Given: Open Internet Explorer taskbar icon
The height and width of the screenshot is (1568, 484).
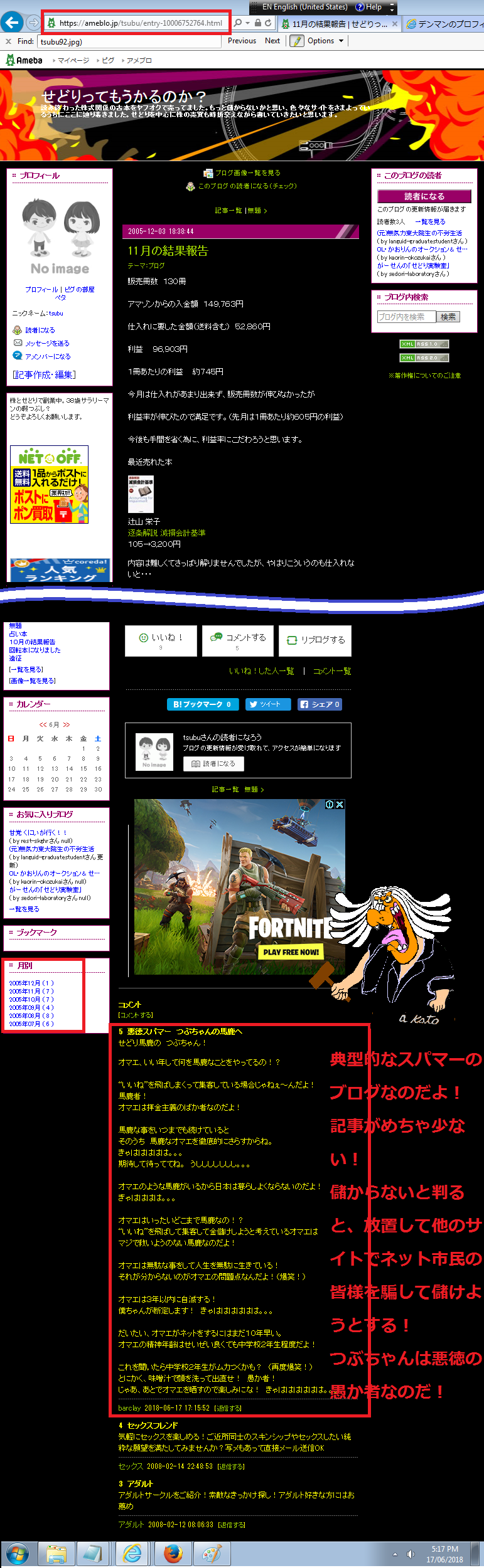Looking at the screenshot, I should (132, 1554).
